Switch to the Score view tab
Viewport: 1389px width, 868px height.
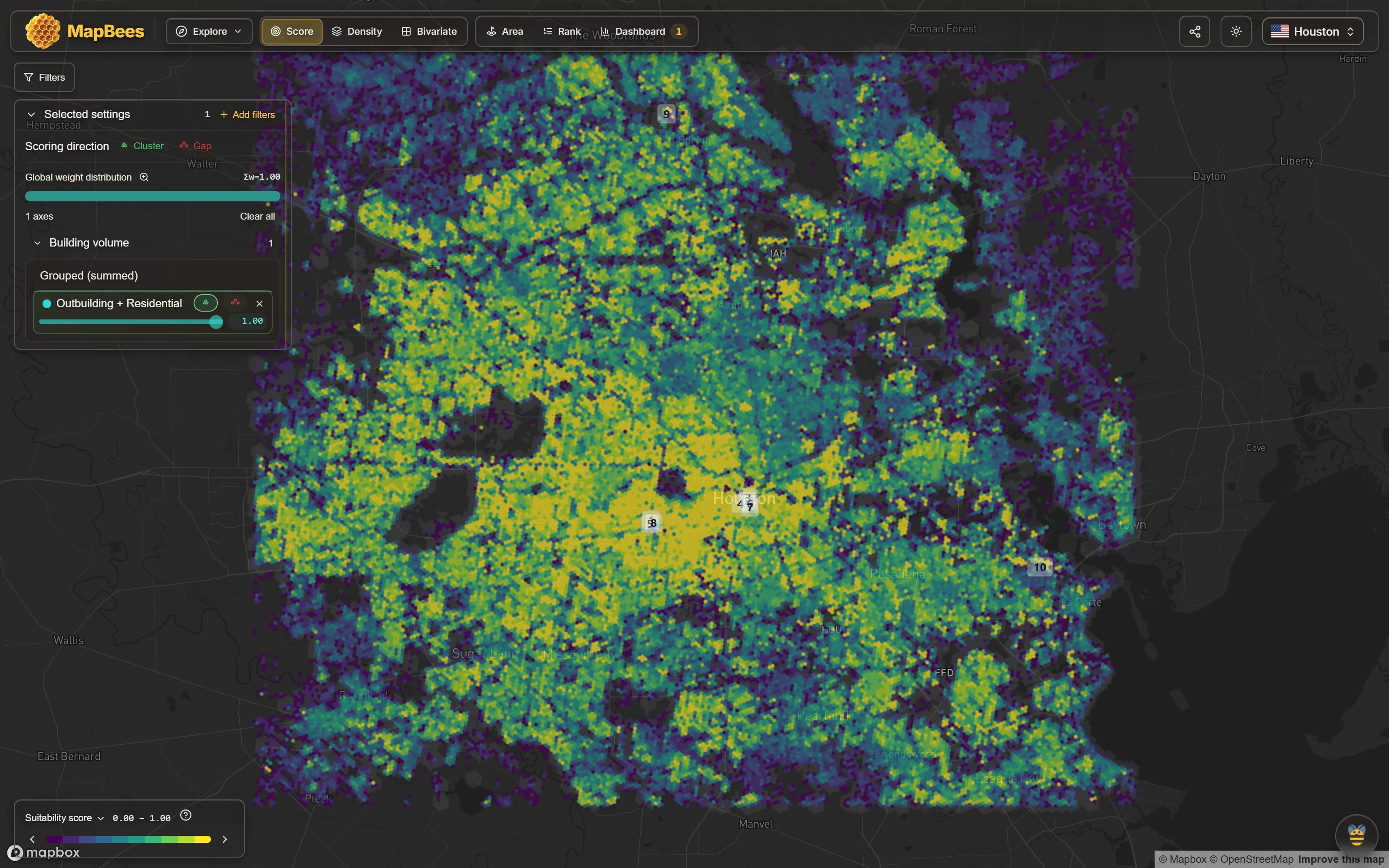click(x=292, y=32)
